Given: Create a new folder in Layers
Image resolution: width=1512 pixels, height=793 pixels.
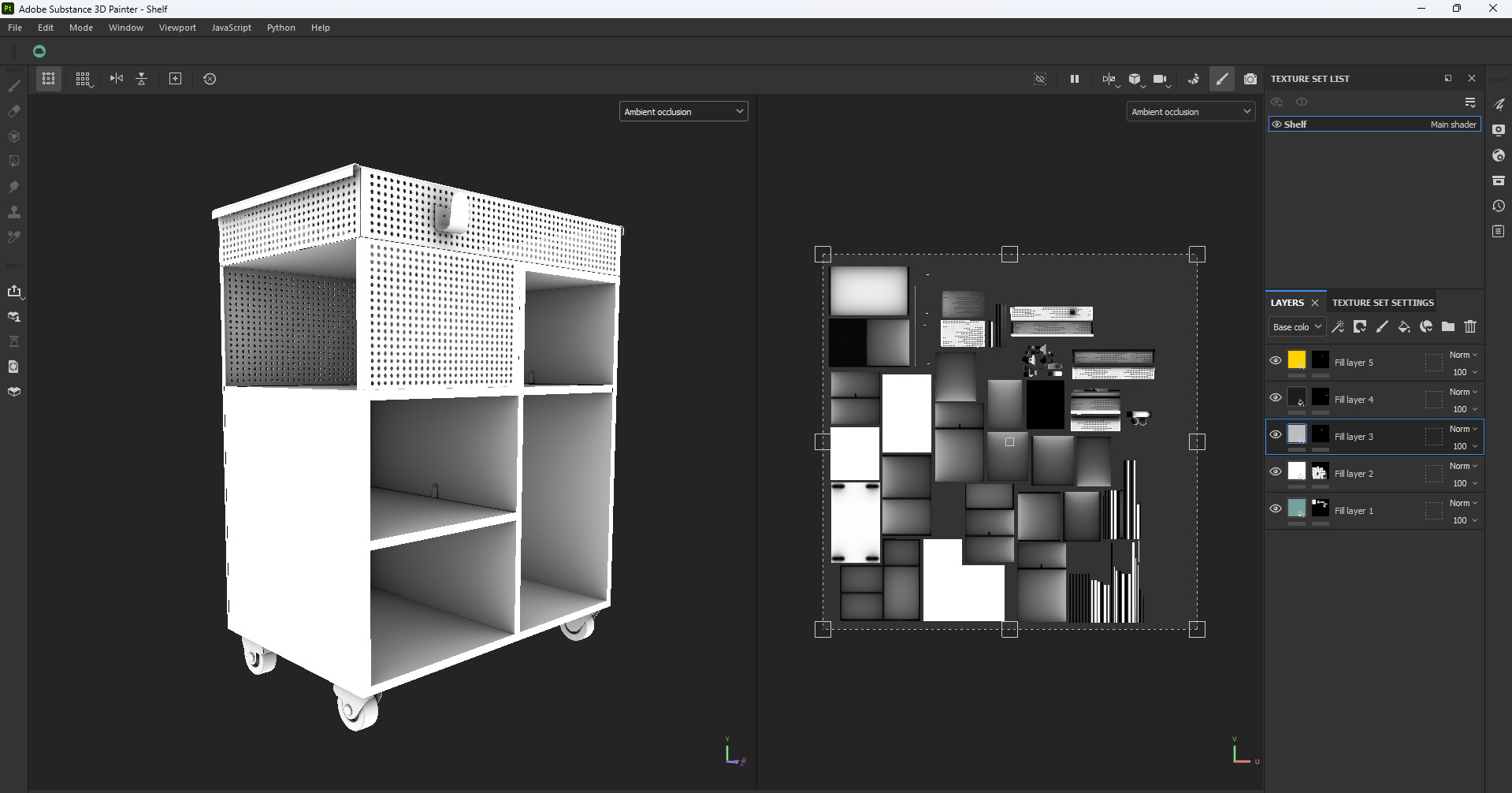Looking at the screenshot, I should point(1448,327).
